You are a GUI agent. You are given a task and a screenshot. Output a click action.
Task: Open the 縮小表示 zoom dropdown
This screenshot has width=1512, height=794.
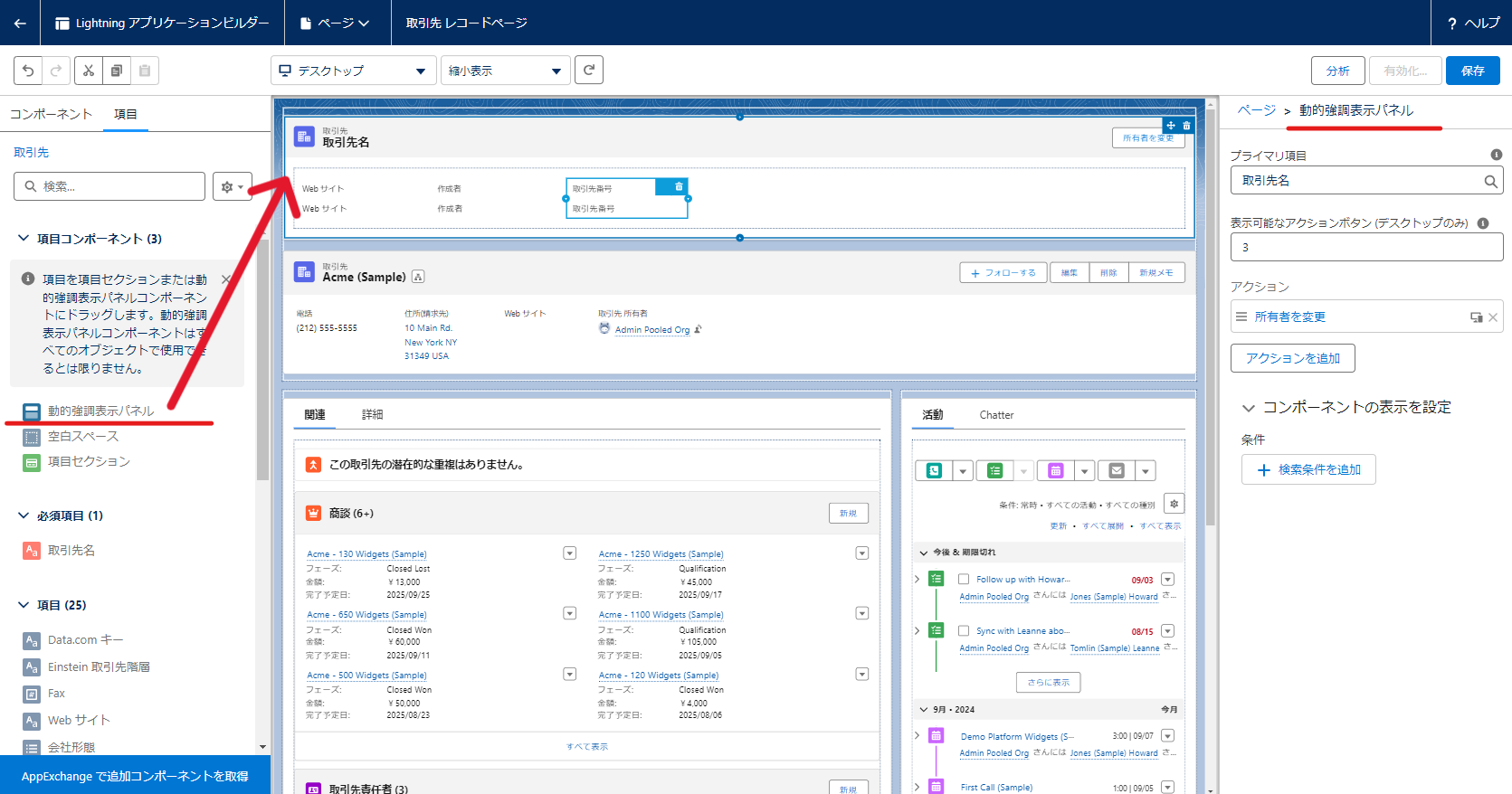pos(506,71)
